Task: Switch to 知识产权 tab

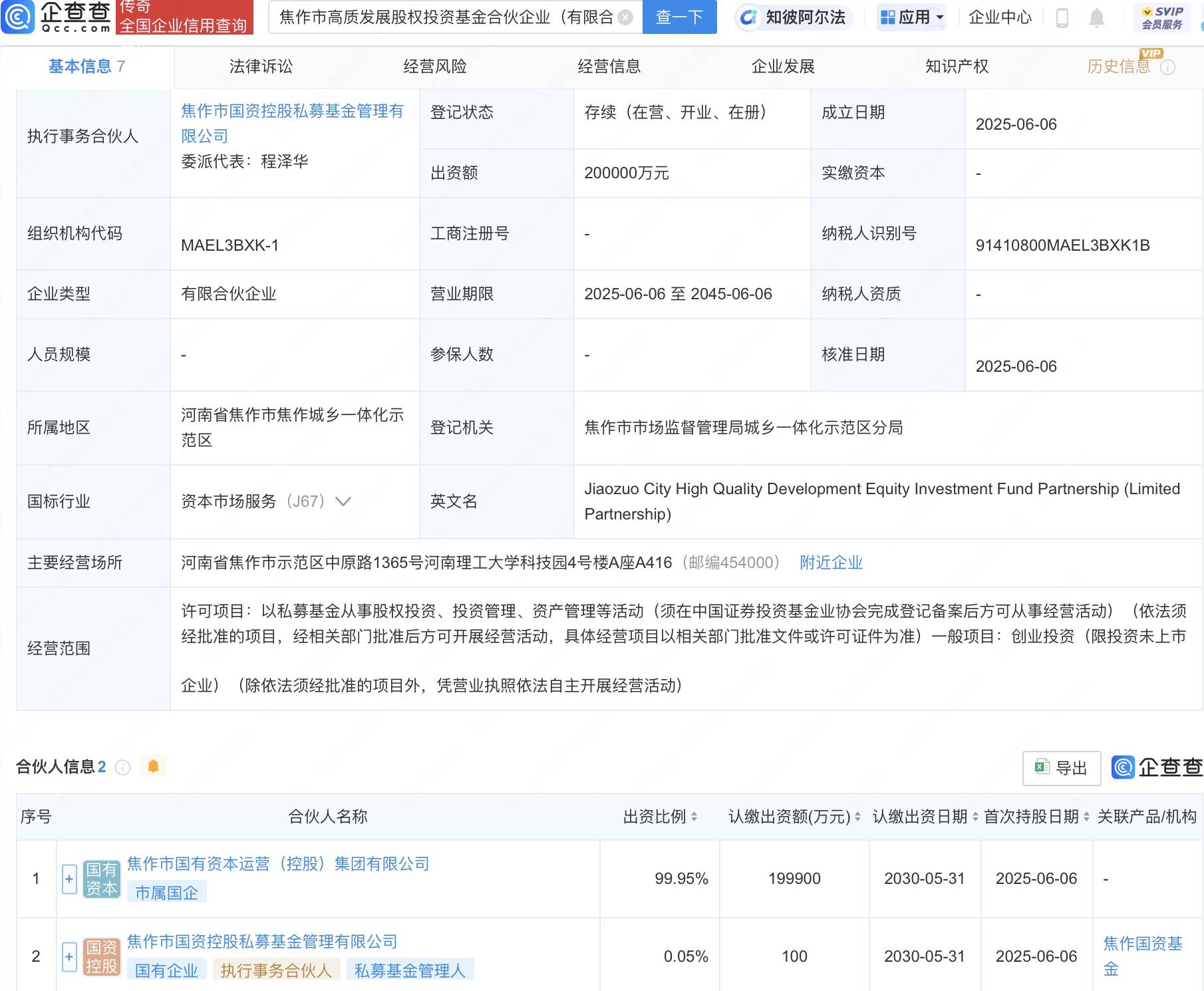Action: point(957,67)
